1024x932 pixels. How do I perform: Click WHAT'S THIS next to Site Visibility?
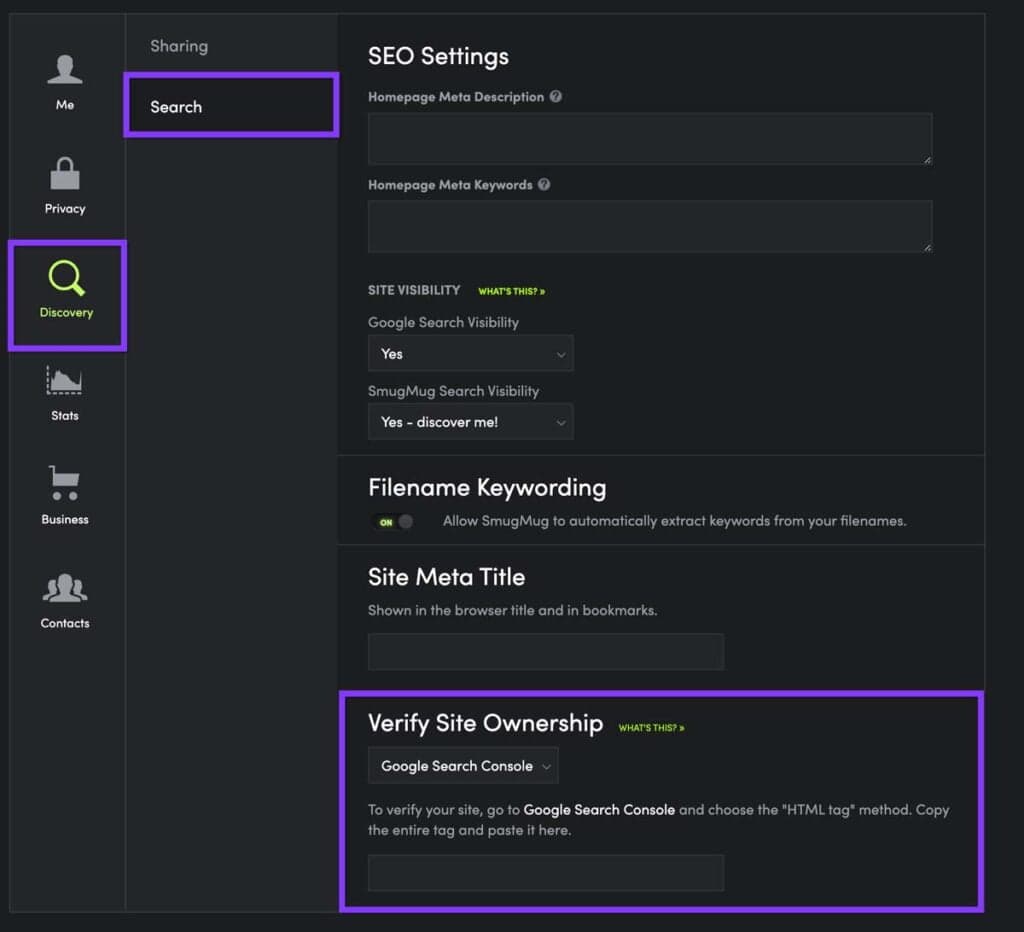pos(512,291)
